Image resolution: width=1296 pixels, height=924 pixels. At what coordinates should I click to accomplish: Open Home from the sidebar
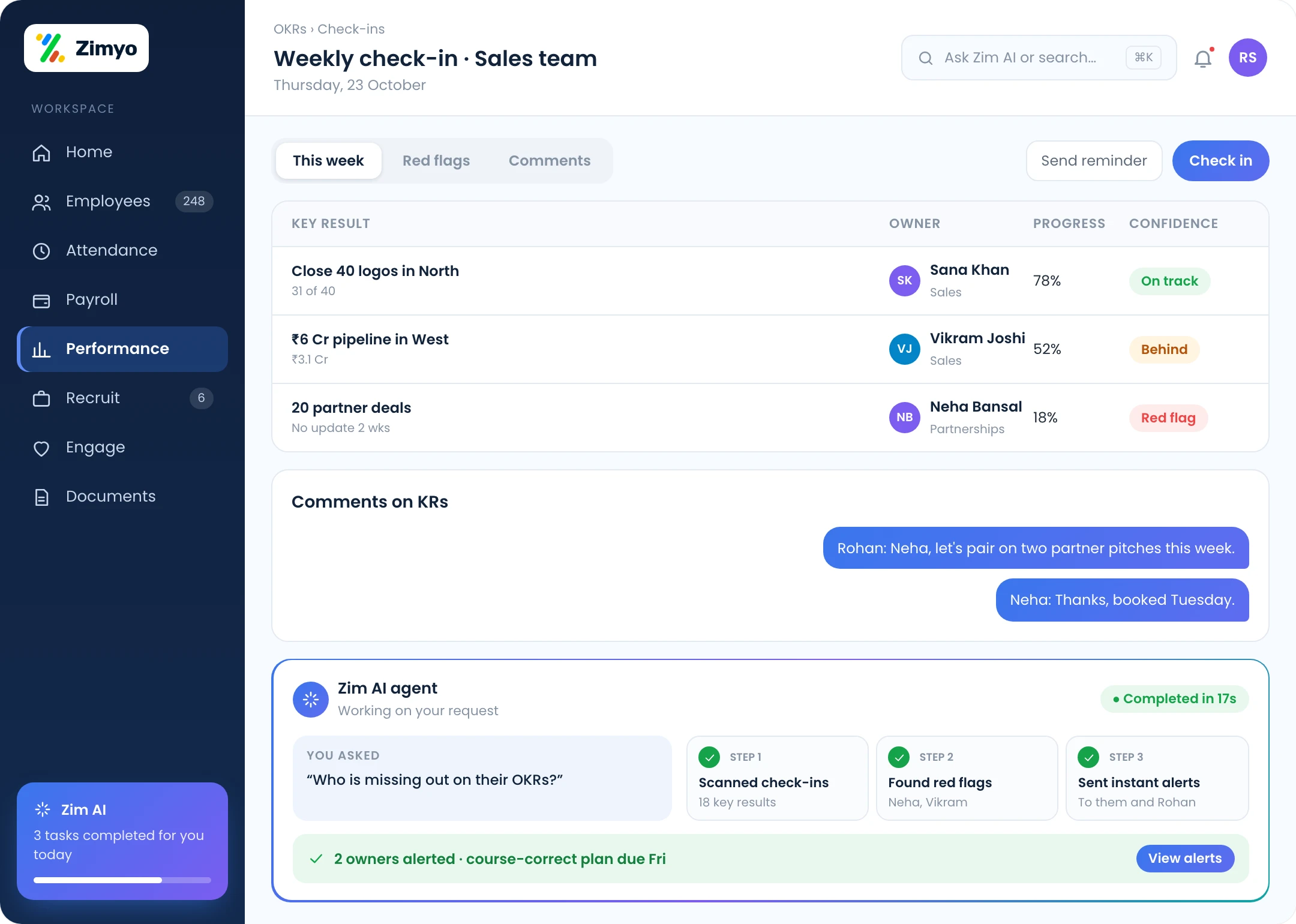coord(122,152)
